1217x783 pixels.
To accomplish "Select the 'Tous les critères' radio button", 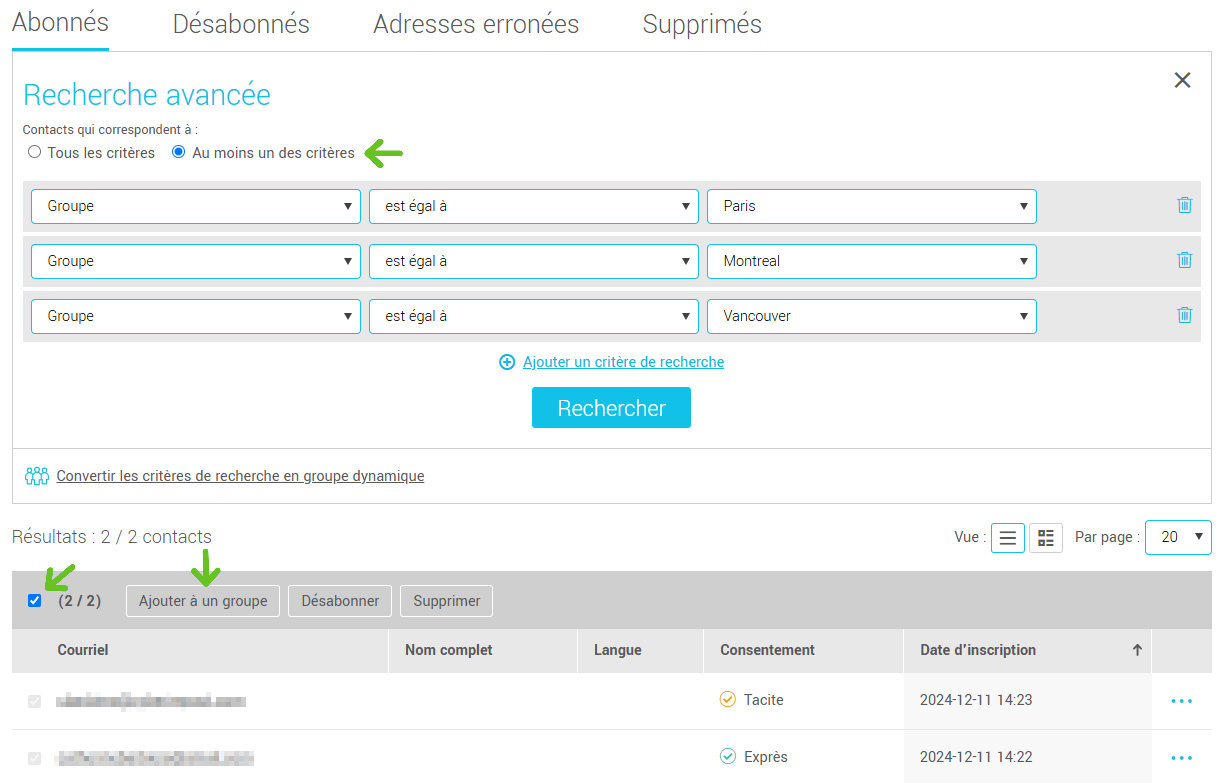I will tap(34, 152).
